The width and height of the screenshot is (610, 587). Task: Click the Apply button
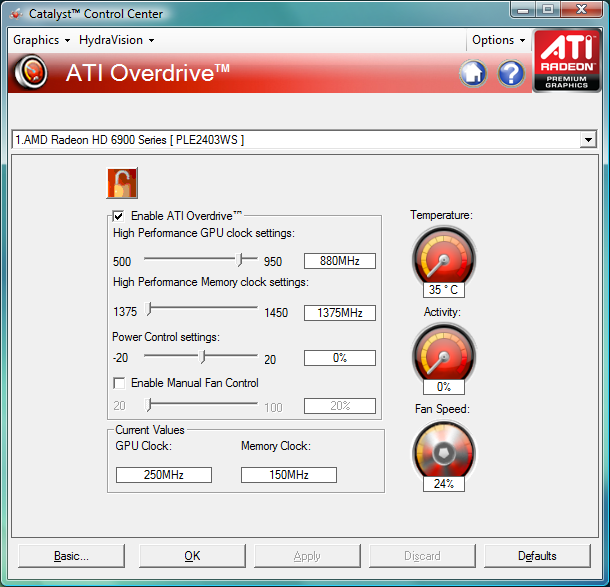pyautogui.click(x=307, y=555)
